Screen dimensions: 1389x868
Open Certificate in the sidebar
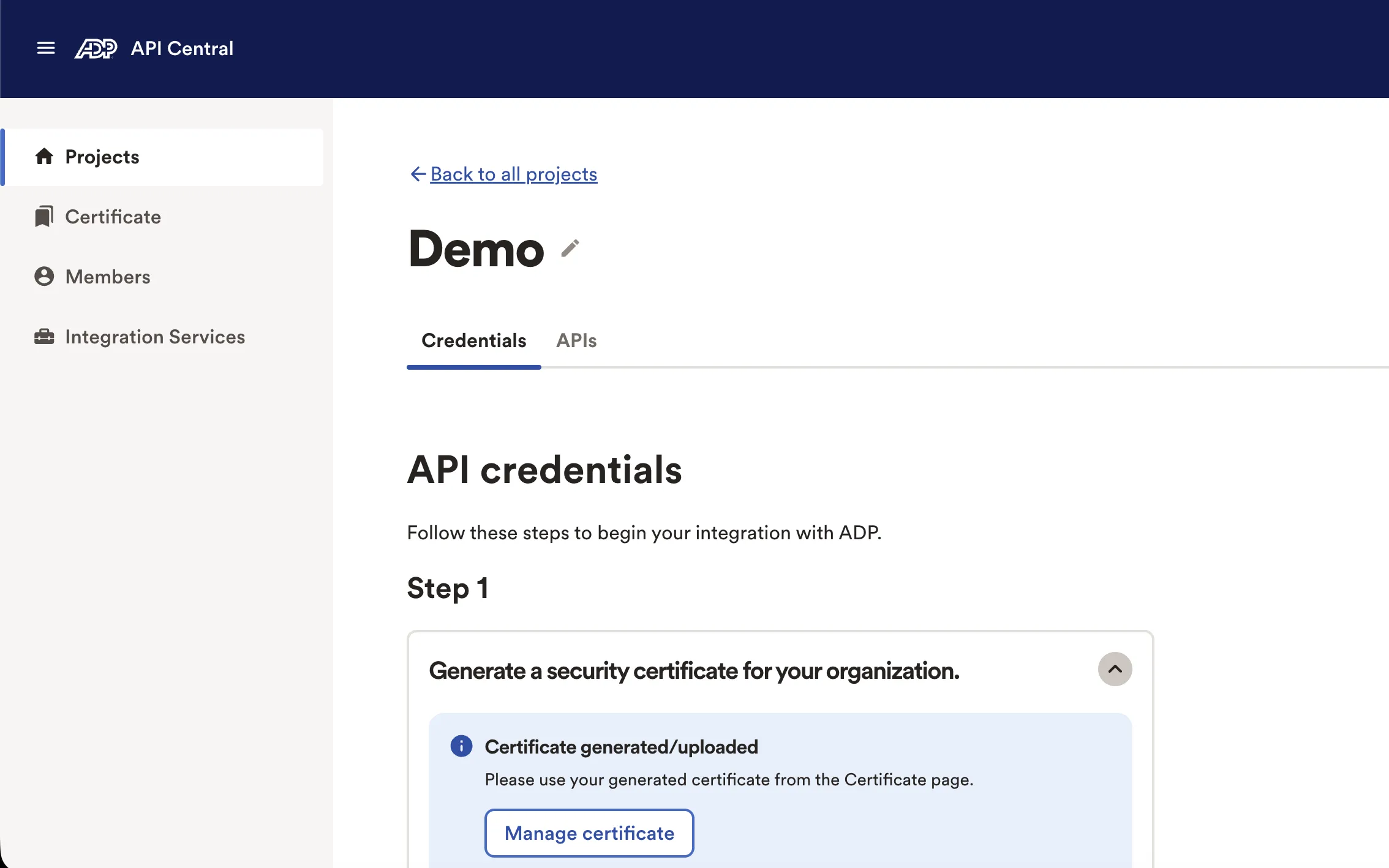163,217
